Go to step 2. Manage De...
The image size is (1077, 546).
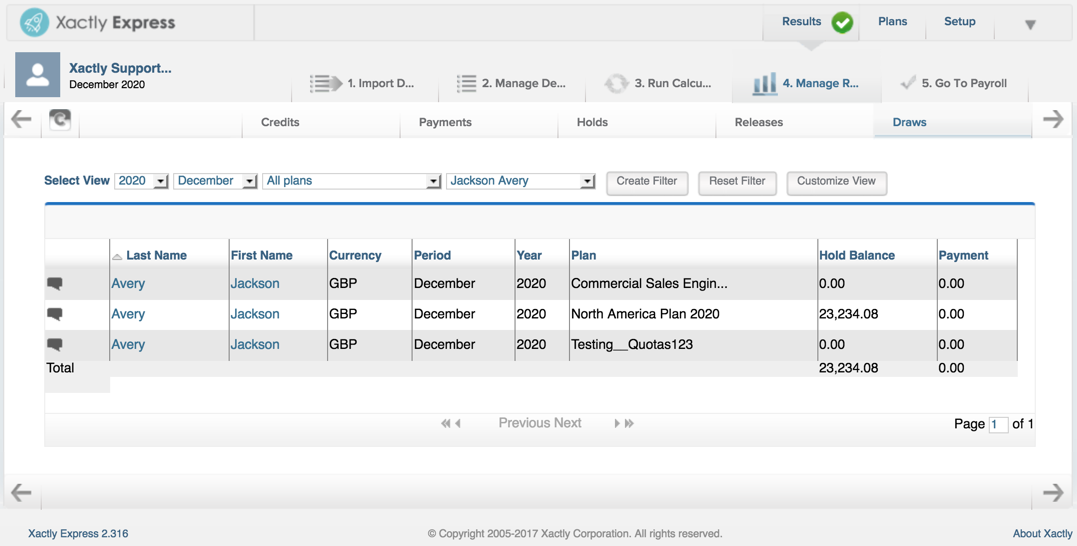[523, 83]
